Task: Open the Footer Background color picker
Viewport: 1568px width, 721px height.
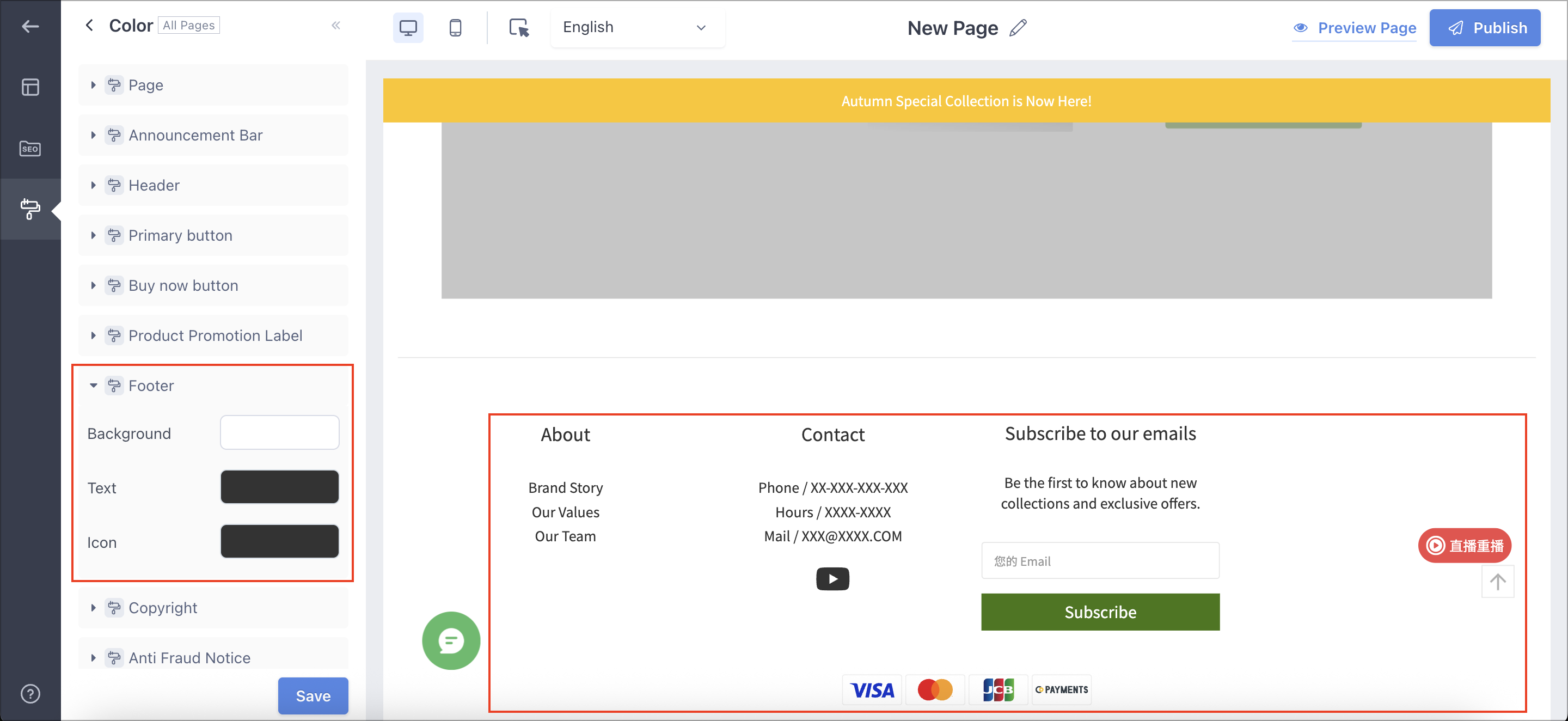Action: click(279, 432)
